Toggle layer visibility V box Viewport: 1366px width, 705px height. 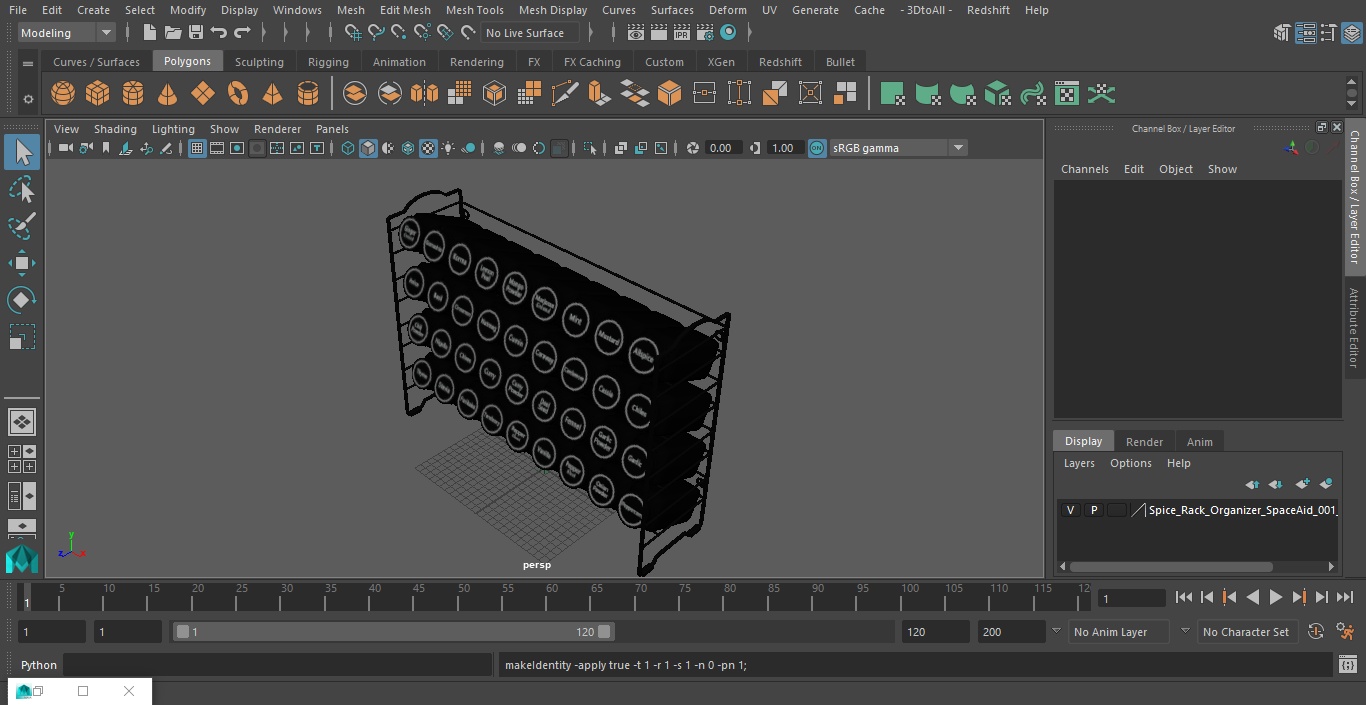(1070, 510)
